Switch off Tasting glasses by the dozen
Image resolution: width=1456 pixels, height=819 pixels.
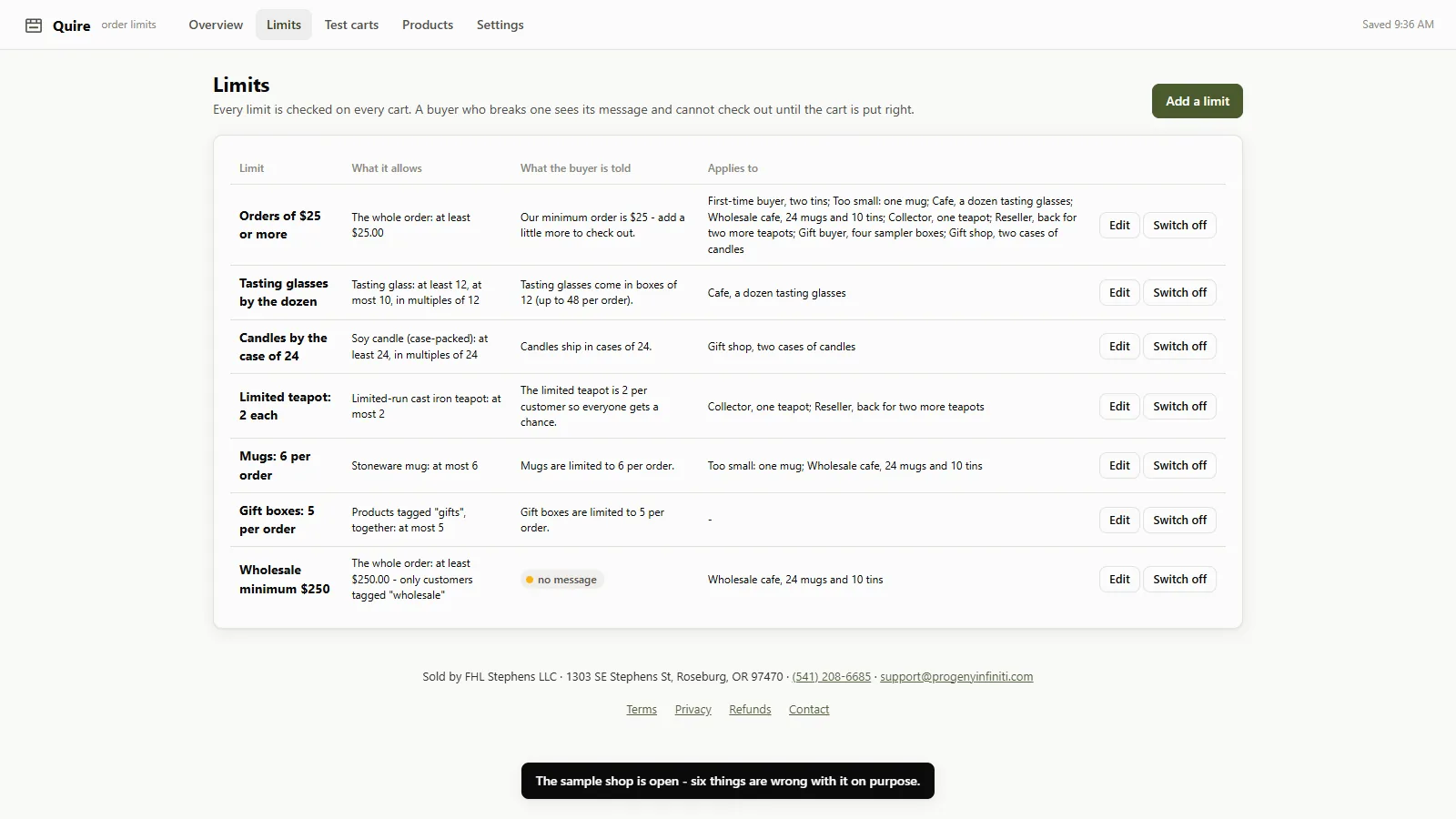click(x=1179, y=292)
